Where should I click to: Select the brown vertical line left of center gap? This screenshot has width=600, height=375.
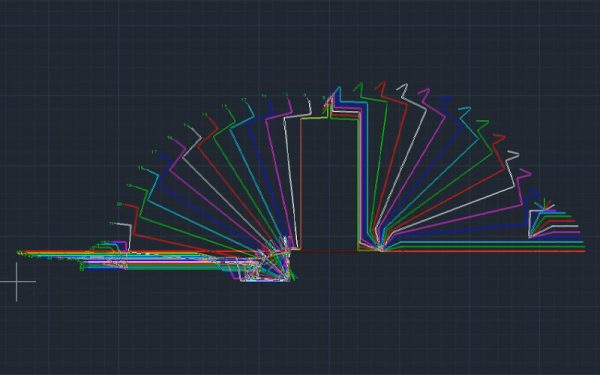pyautogui.click(x=300, y=184)
